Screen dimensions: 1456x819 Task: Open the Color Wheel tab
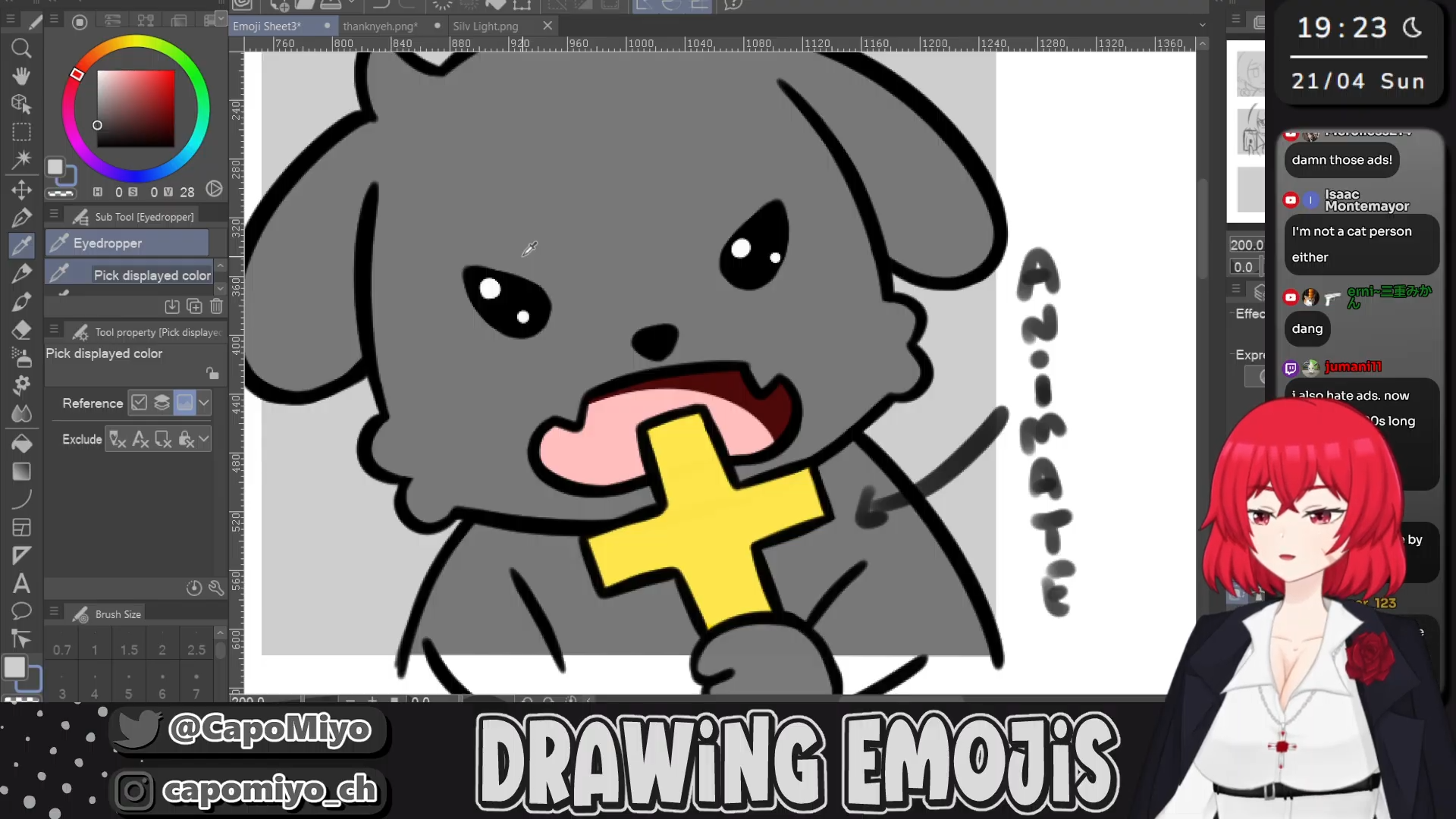[x=80, y=21]
